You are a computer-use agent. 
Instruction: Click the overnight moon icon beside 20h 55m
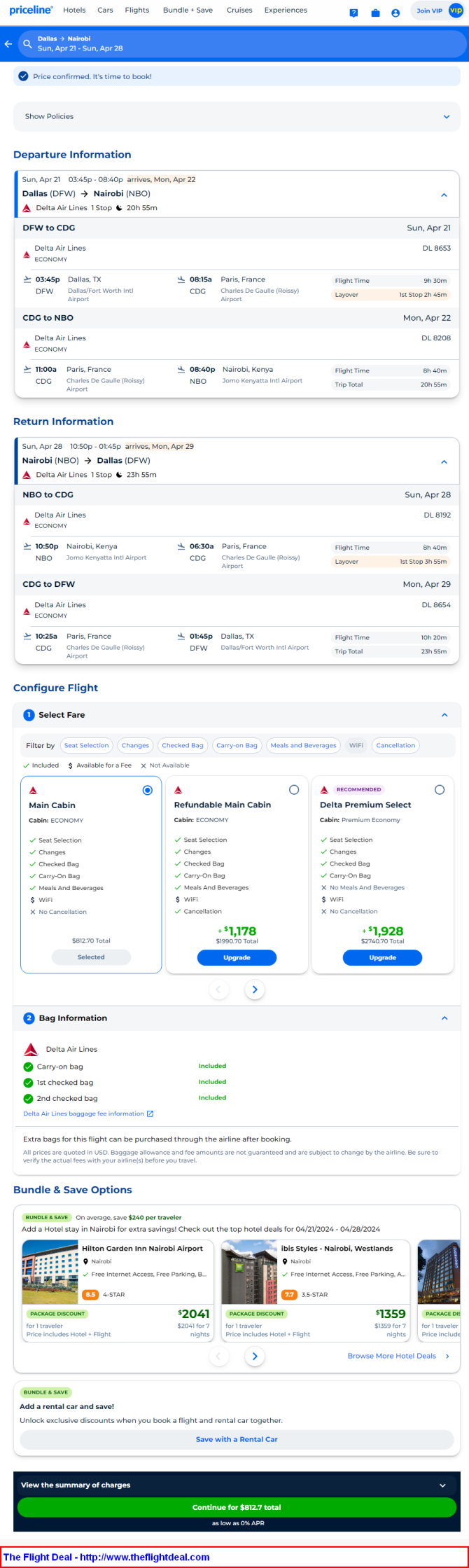120,208
